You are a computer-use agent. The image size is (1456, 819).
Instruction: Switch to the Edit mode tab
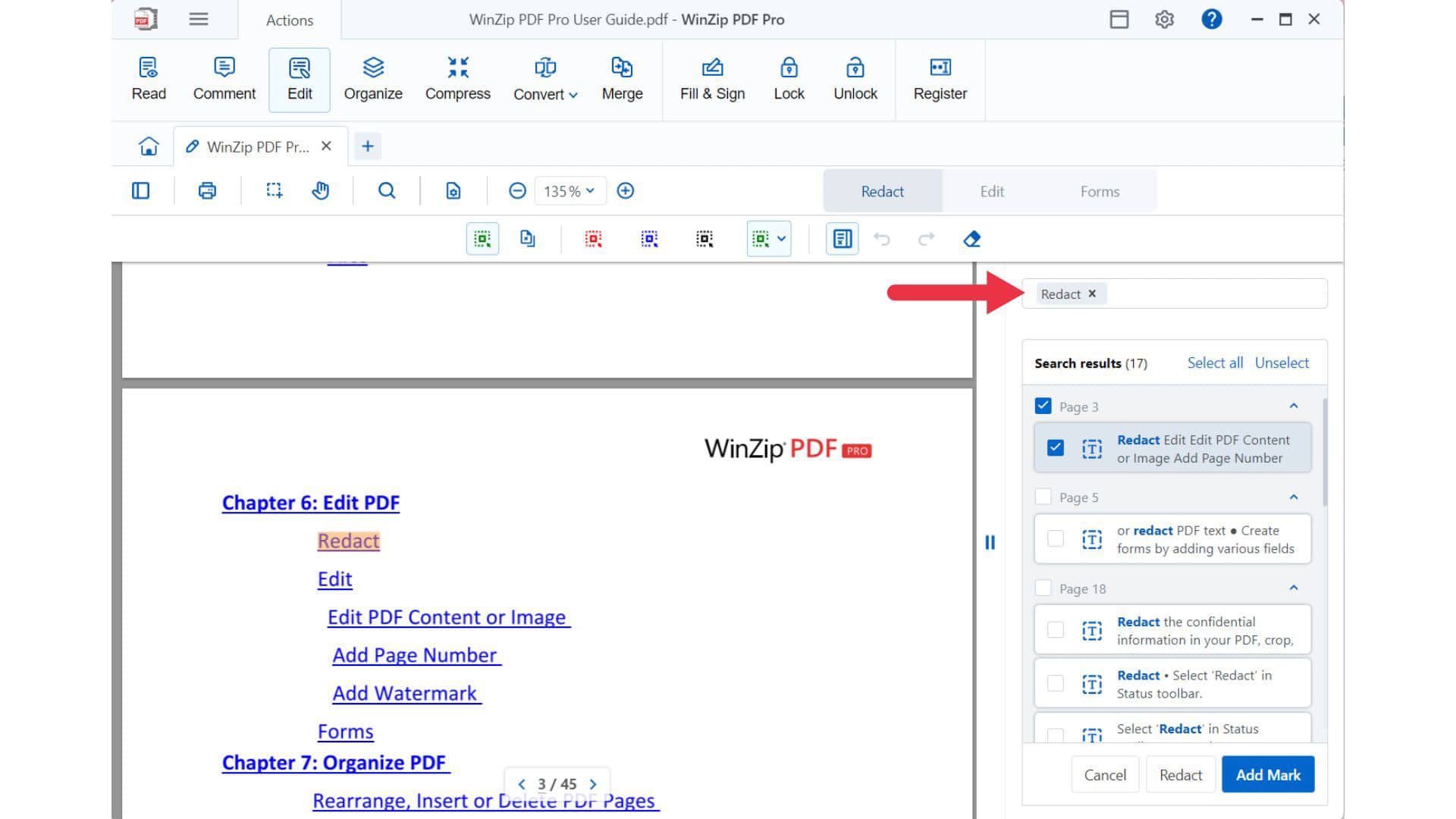tap(991, 191)
